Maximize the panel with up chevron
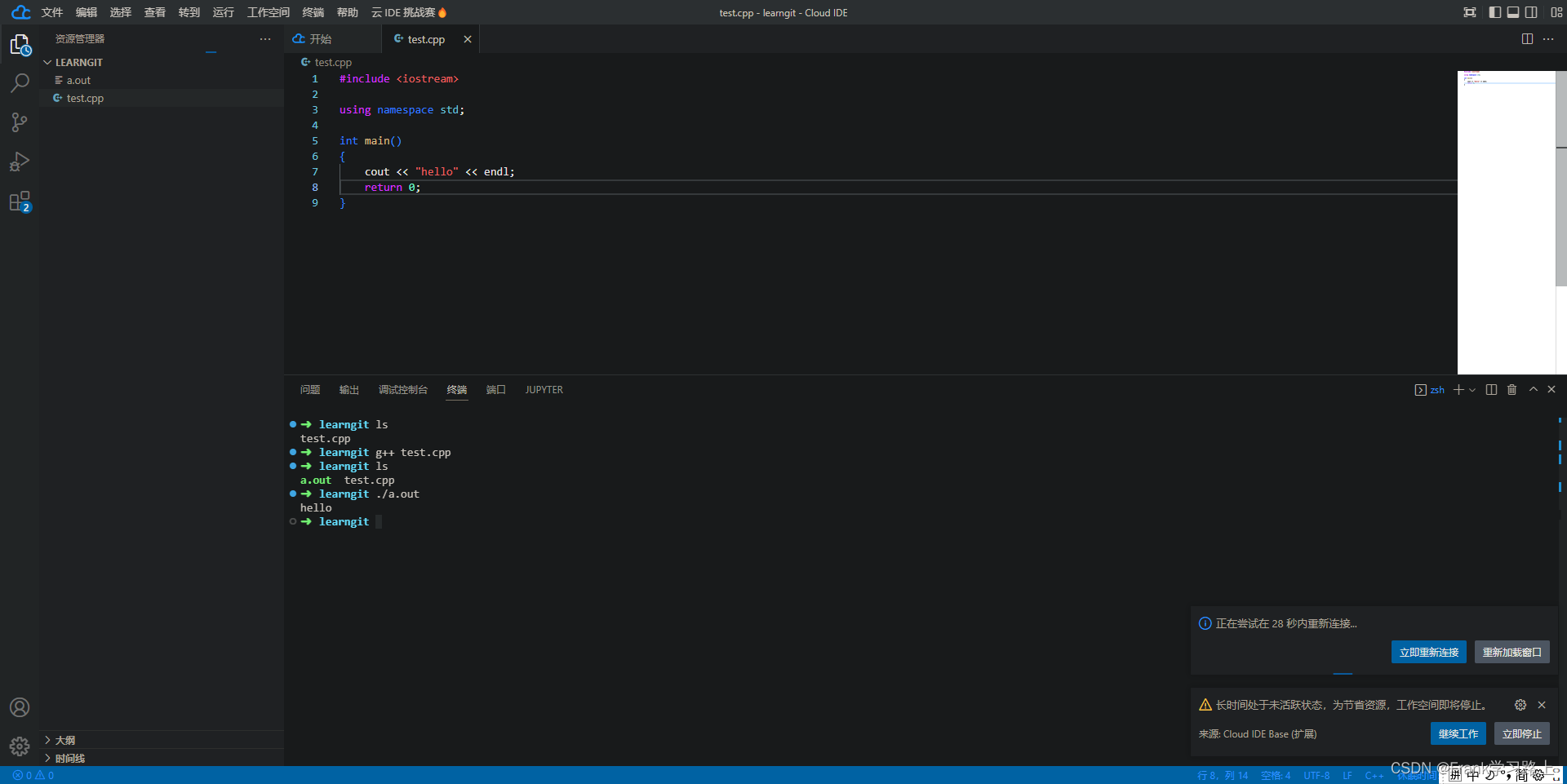The image size is (1567, 784). 1534,390
